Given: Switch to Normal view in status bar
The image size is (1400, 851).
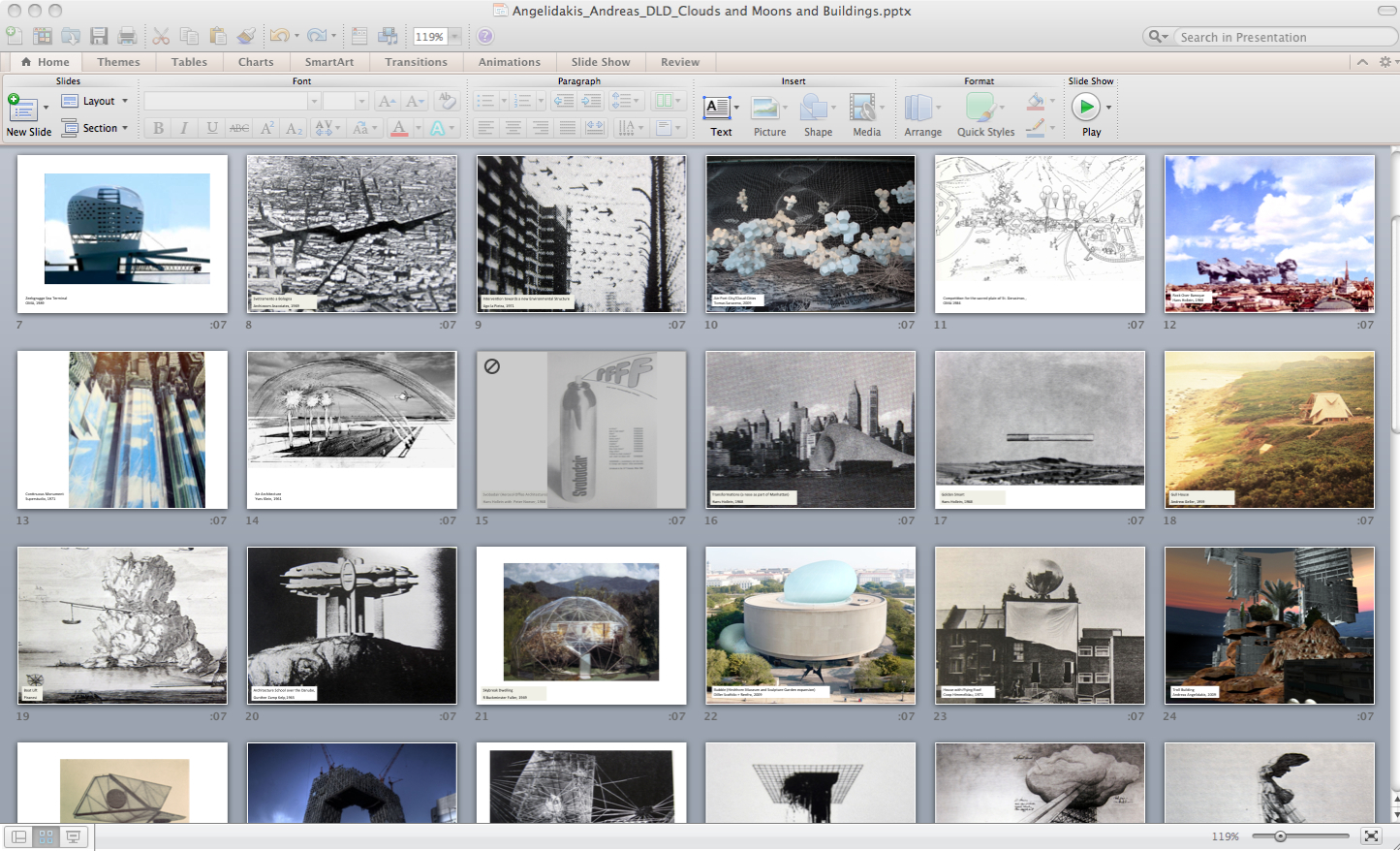Looking at the screenshot, I should pos(18,836).
